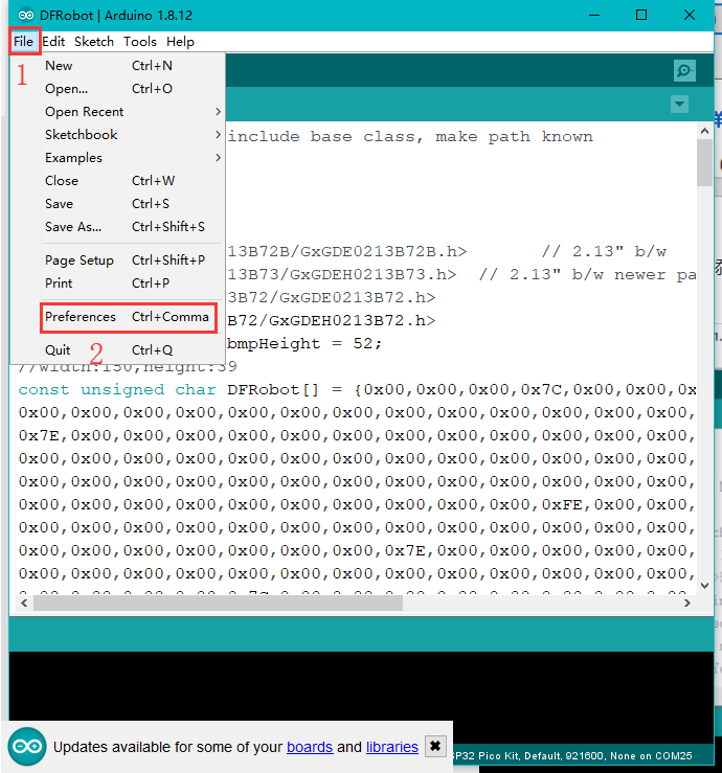Viewport: 722px width, 773px height.
Task: Open the Serial Monitor icon
Action: pyautogui.click(x=685, y=71)
